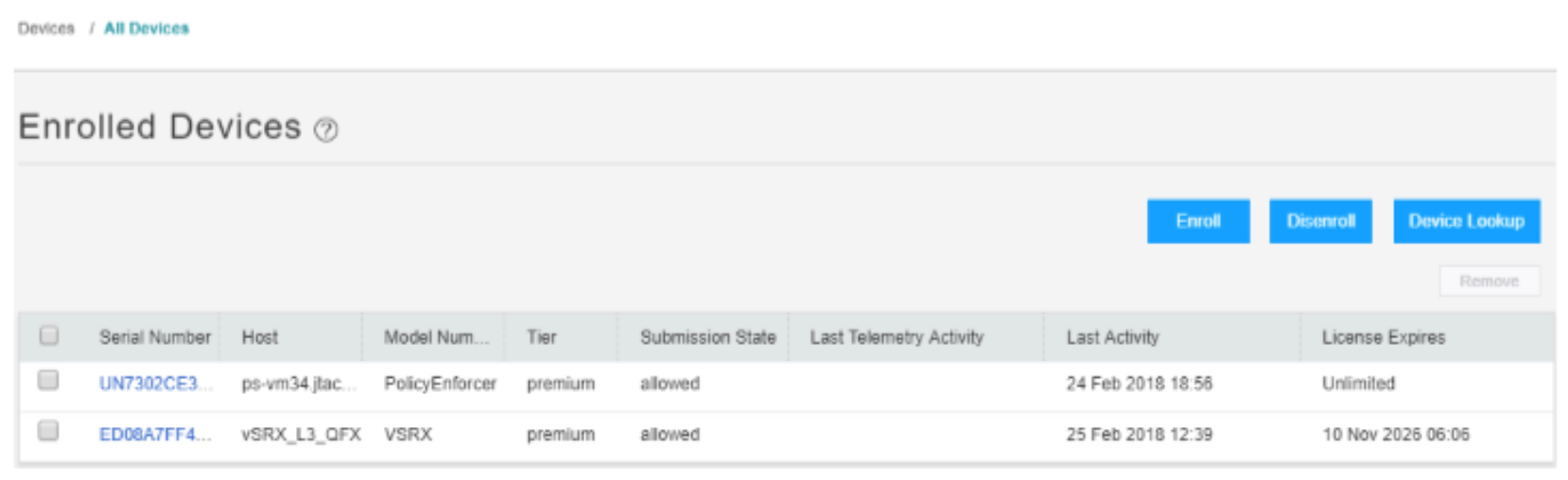The width and height of the screenshot is (1568, 480).
Task: Click All Devices breadcrumb link
Action: (147, 28)
